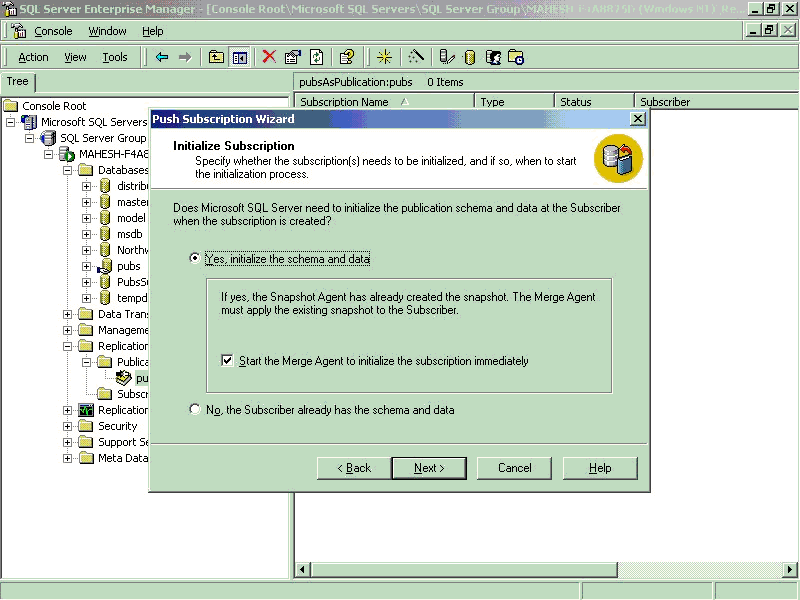800x600 pixels.
Task: Expand the msdb database node
Action: 86,234
